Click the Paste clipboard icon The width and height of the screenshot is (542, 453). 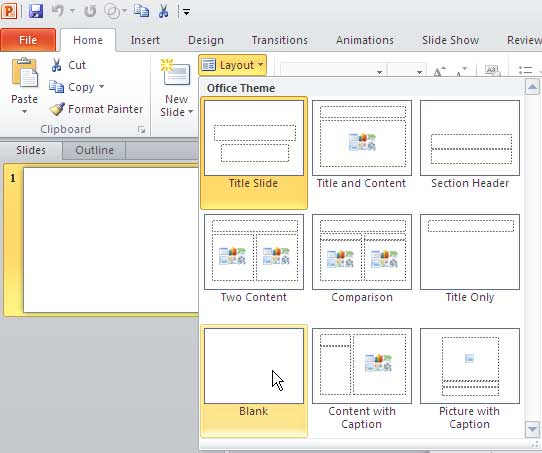[25, 73]
